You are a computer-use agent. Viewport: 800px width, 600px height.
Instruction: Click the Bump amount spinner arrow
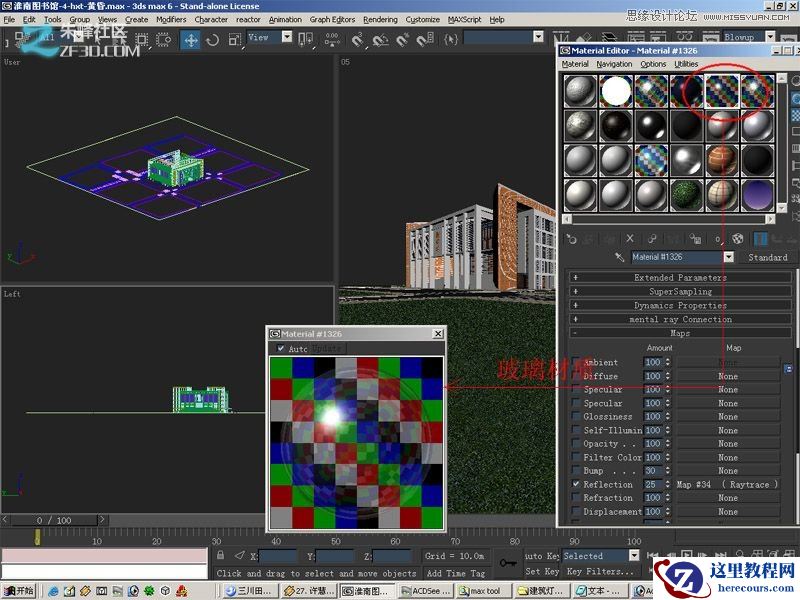click(665, 468)
